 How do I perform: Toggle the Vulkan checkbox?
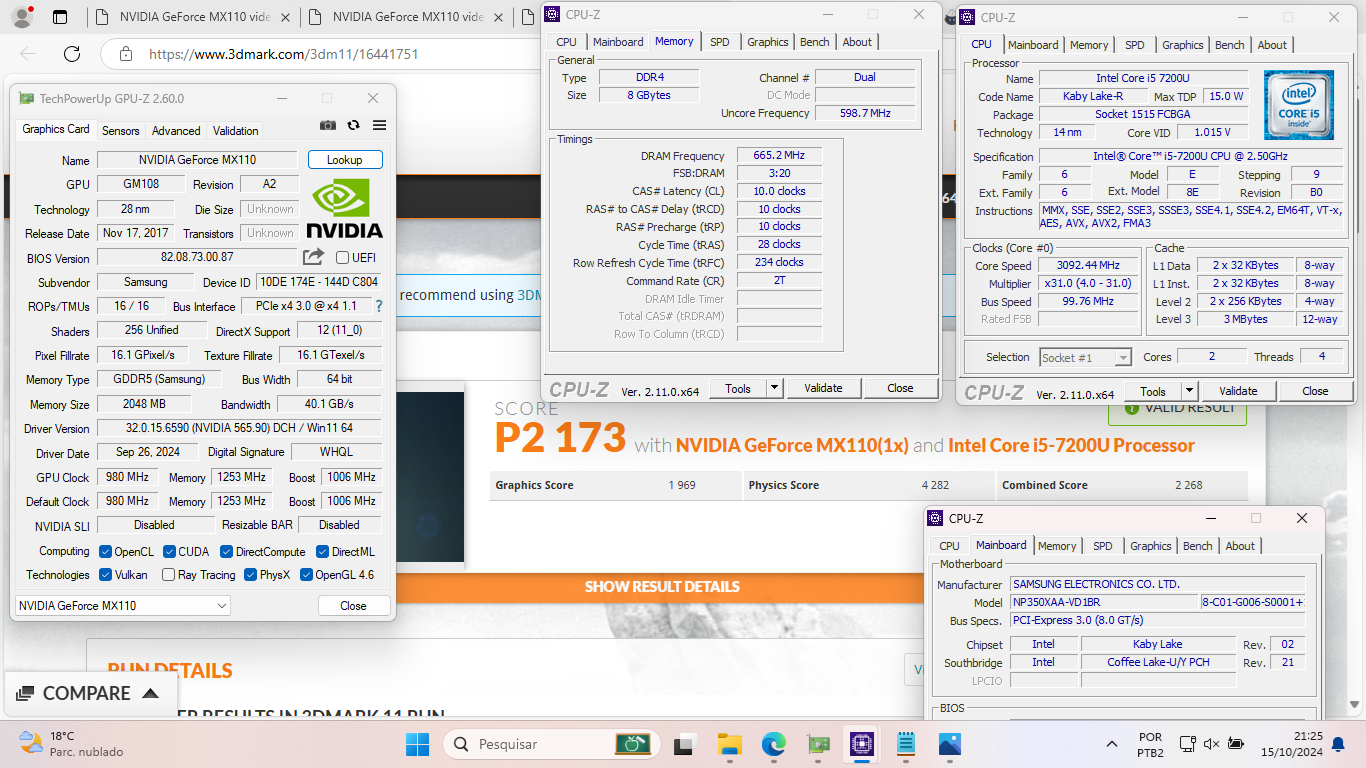click(105, 575)
